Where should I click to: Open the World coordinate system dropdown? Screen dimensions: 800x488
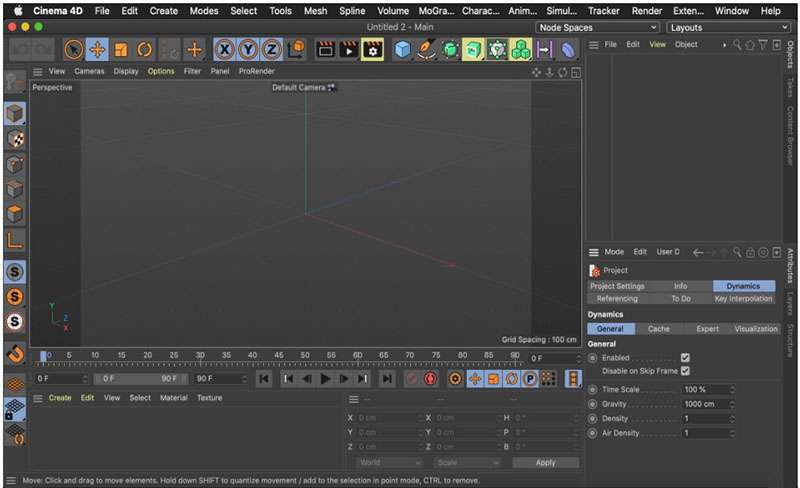pyautogui.click(x=389, y=463)
